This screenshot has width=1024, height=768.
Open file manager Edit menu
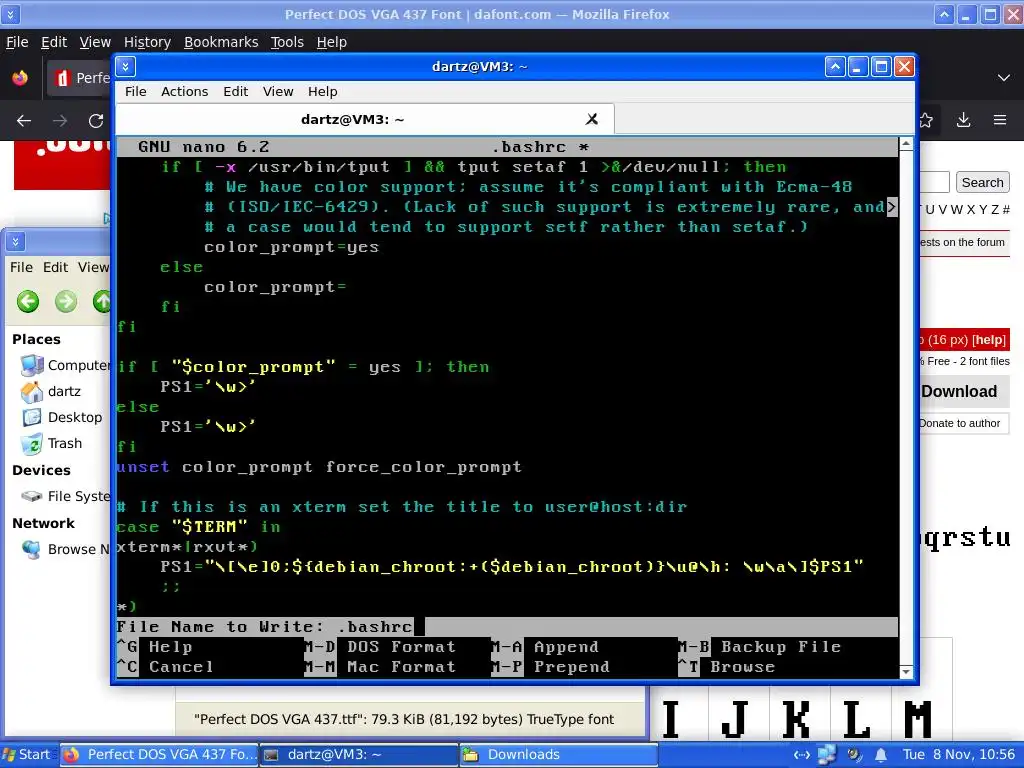pos(56,267)
